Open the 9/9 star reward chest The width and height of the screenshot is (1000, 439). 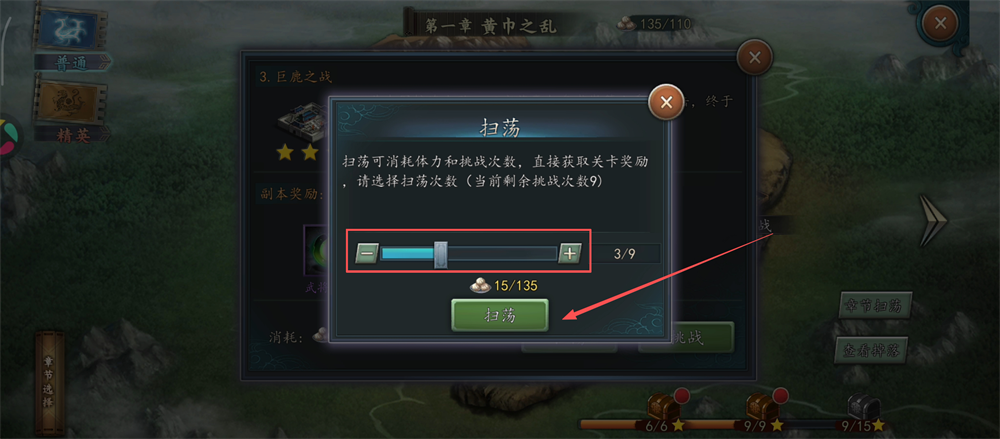(761, 406)
